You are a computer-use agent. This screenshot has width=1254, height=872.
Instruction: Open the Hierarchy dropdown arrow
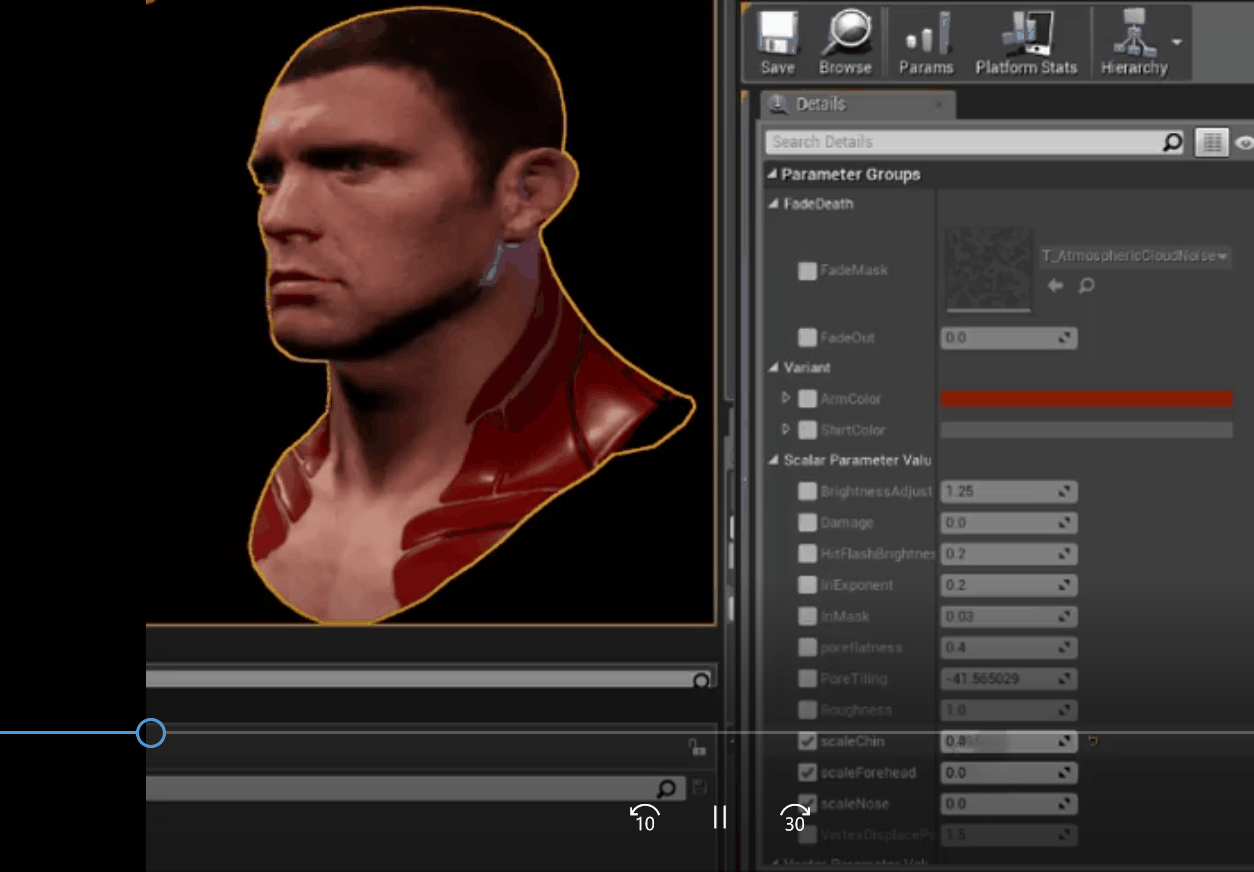(1177, 42)
